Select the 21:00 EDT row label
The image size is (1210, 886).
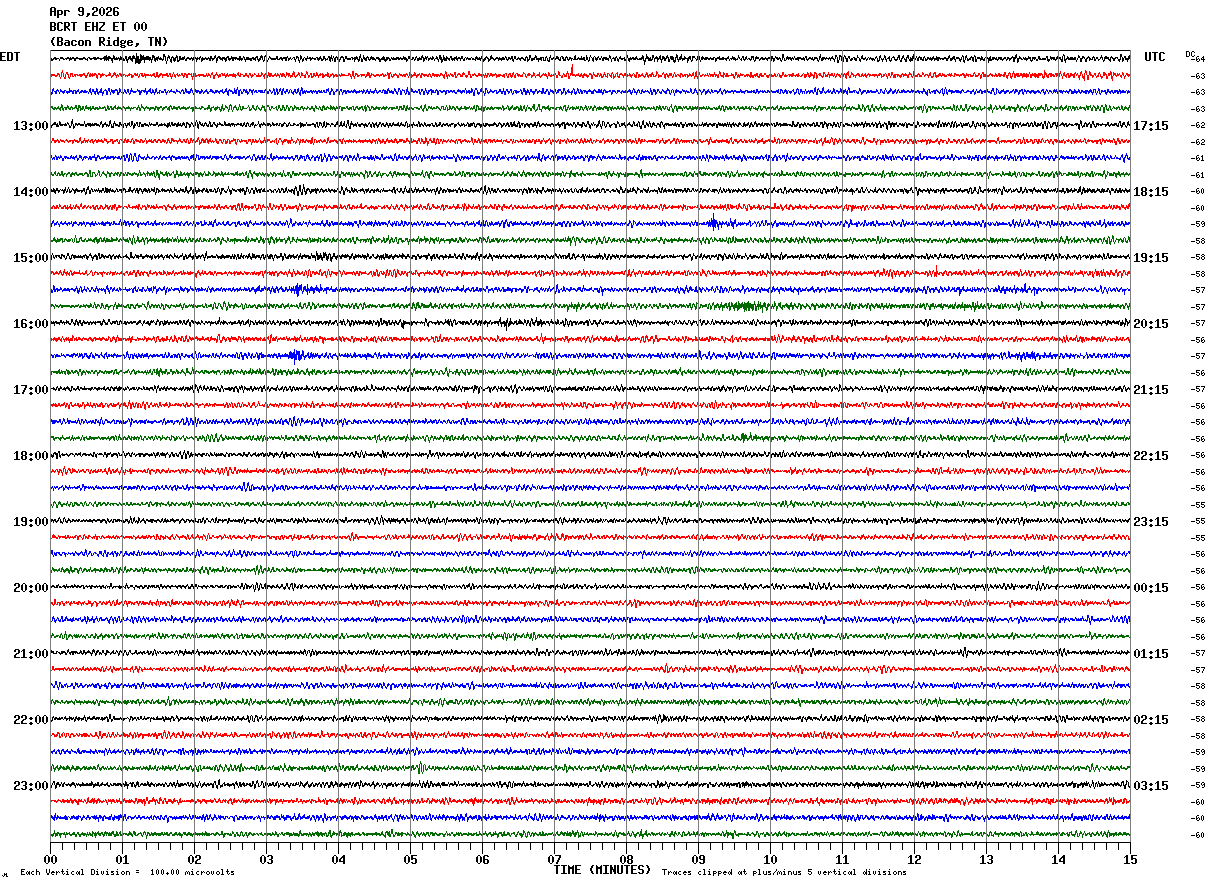(x=30, y=654)
